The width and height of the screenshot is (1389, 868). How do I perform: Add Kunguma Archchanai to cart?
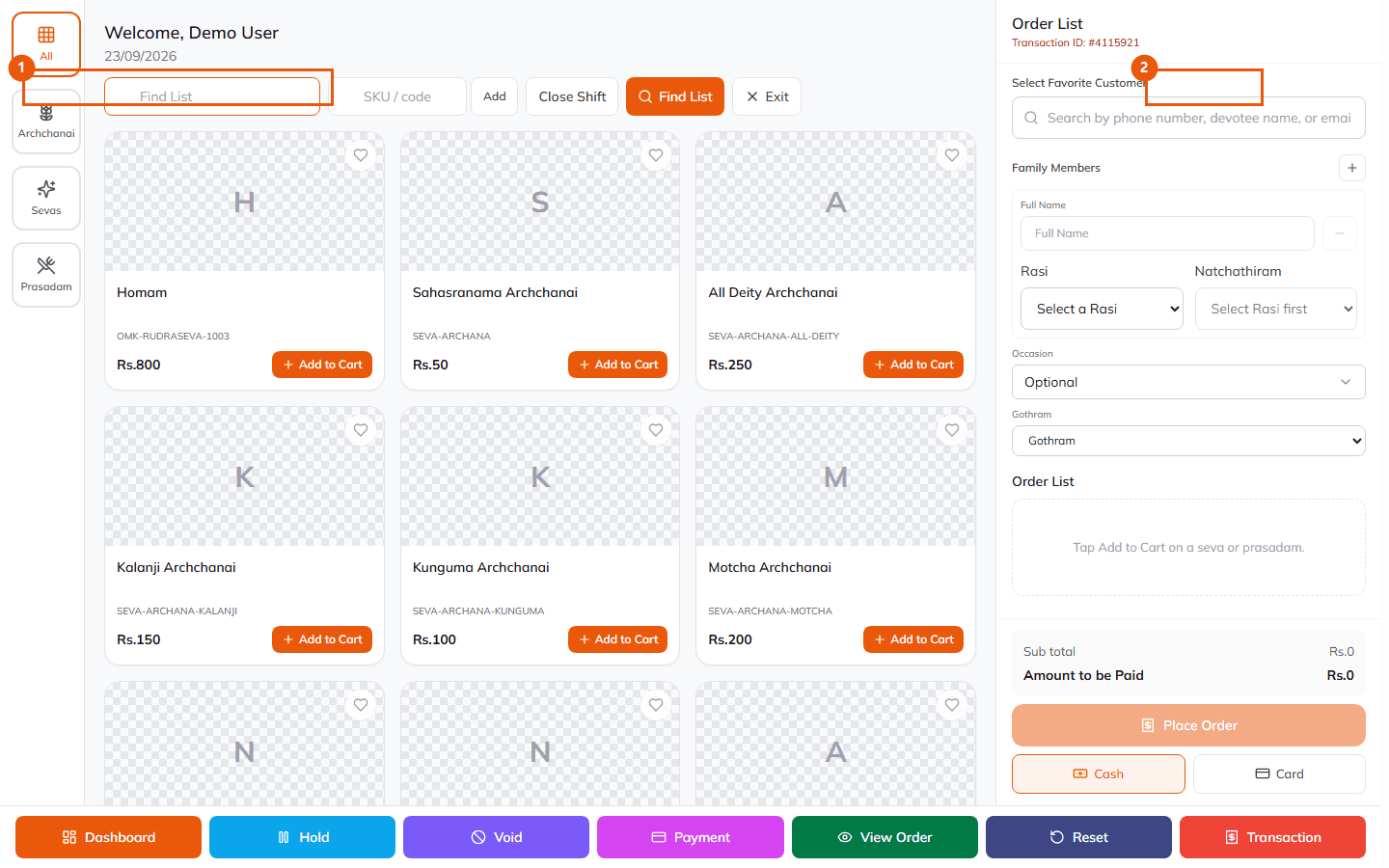617,639
